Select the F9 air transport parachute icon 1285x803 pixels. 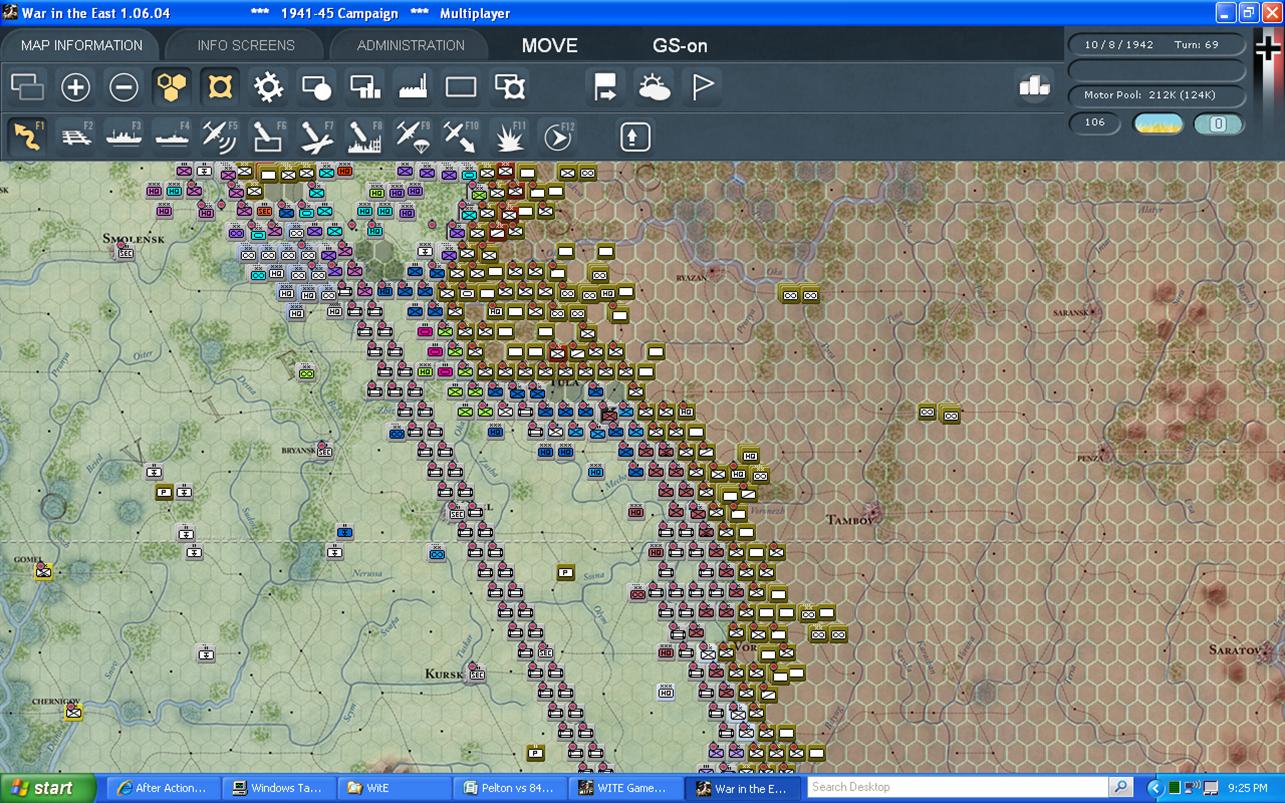[x=413, y=136]
